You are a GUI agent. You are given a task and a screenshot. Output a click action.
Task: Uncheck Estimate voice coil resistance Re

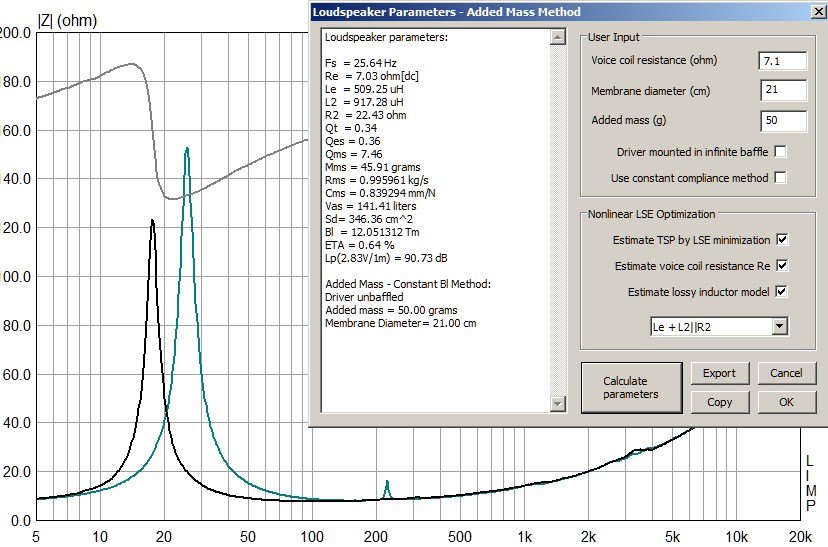point(782,265)
